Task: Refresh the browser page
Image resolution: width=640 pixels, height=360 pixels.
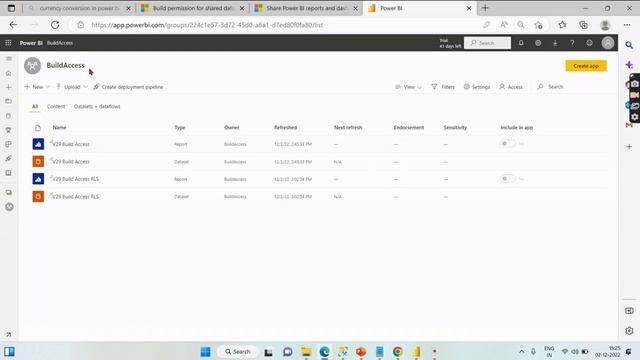Action: 55,25
